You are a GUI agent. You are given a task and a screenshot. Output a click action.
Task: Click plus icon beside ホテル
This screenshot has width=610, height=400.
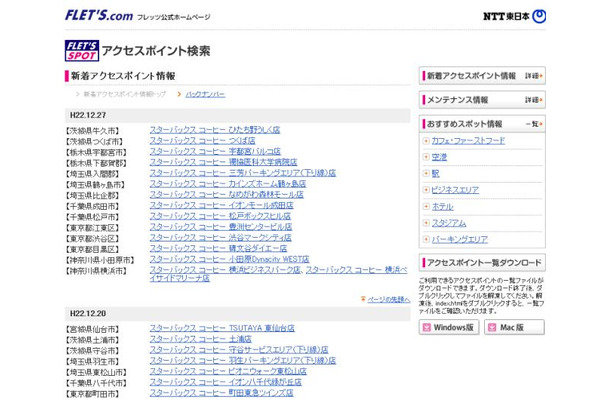426,207
